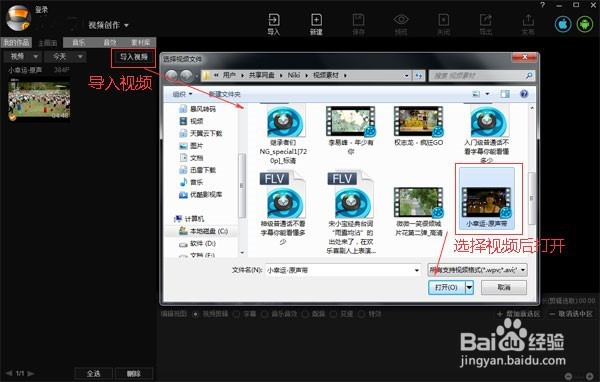Select the 字幕 subtitle radio button
Image resolution: width=600 pixels, height=382 pixels.
236,314
